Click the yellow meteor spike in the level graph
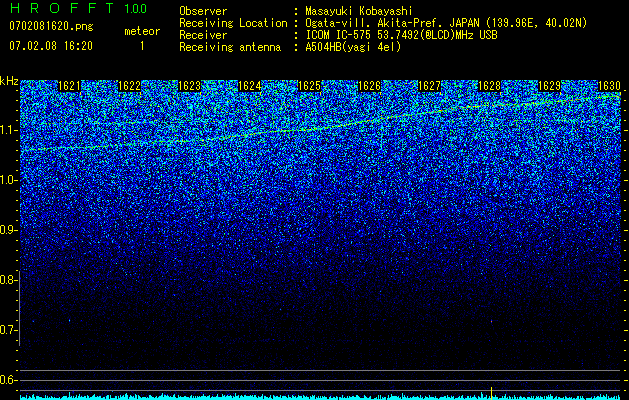This screenshot has width=629, height=400. point(491,393)
